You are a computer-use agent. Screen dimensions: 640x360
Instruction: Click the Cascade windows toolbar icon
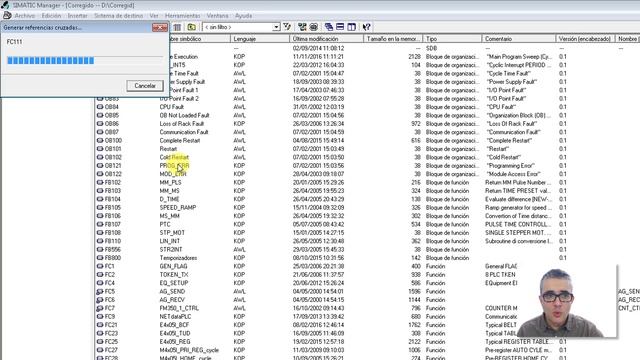click(x=329, y=27)
